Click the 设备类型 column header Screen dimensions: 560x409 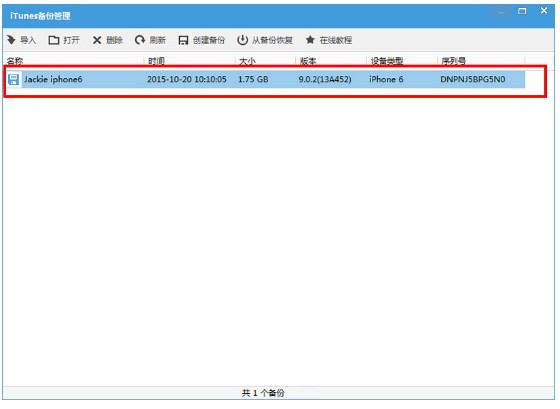(x=387, y=61)
